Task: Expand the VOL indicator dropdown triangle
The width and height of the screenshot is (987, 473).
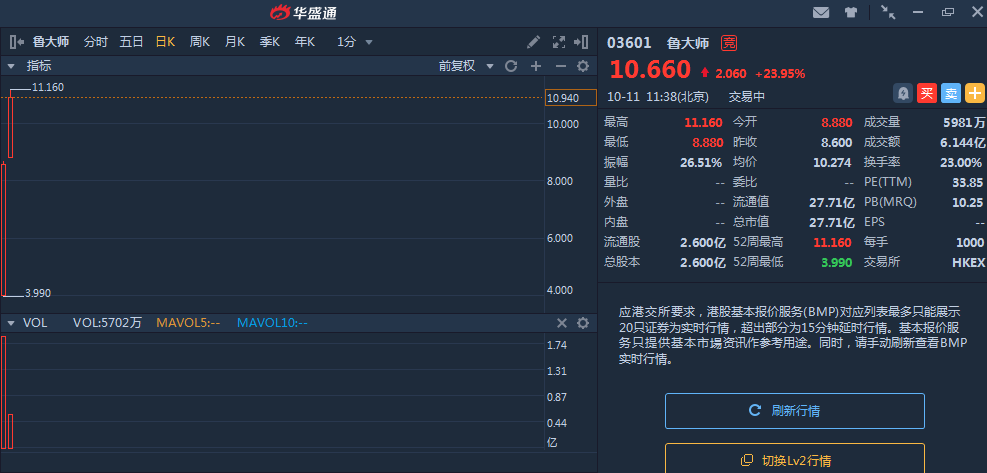Action: tap(11, 323)
